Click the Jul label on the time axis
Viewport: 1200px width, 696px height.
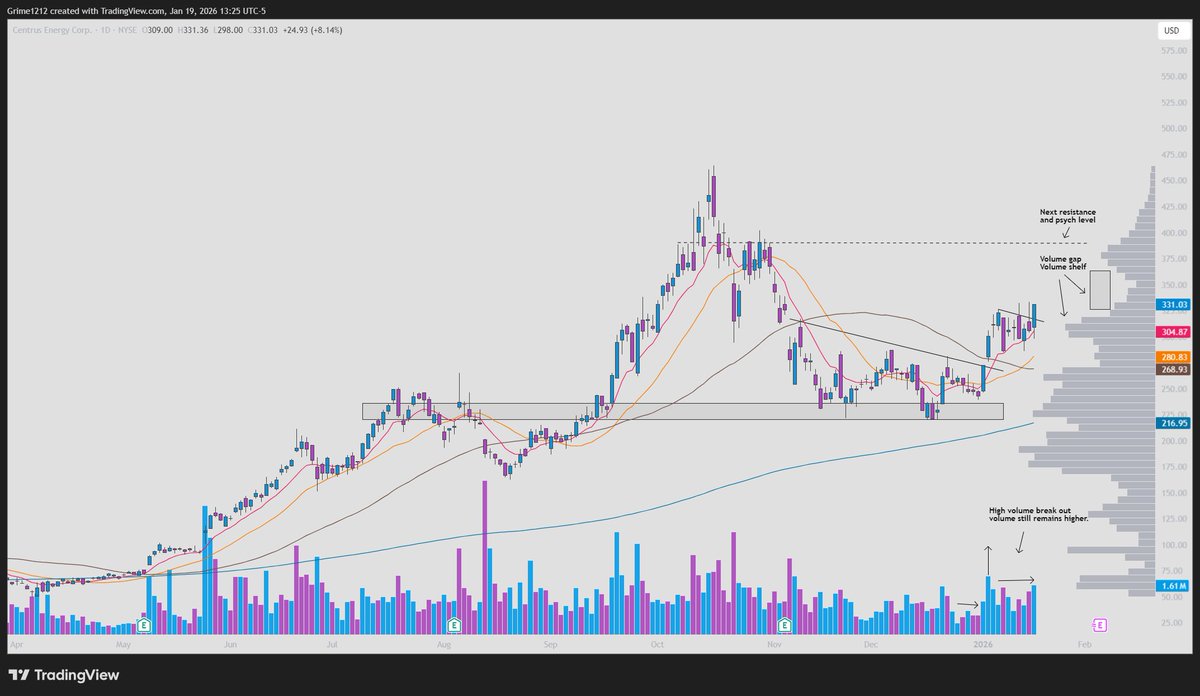pyautogui.click(x=333, y=647)
